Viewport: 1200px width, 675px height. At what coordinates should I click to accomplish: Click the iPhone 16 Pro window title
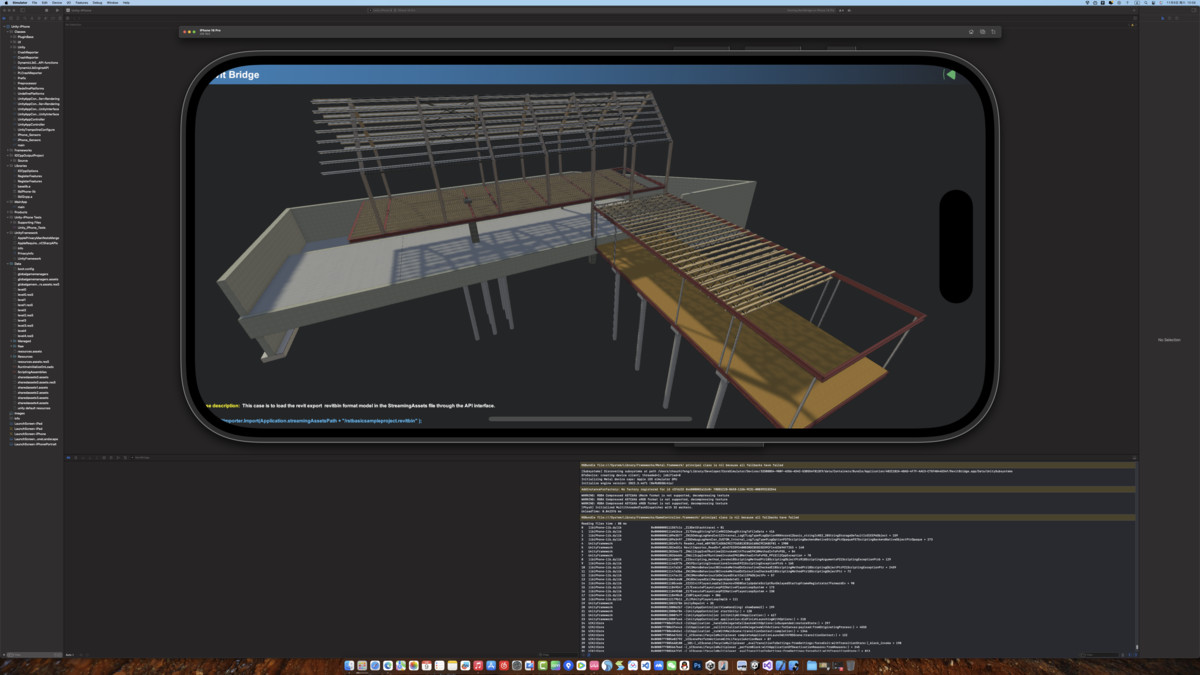[x=211, y=30]
